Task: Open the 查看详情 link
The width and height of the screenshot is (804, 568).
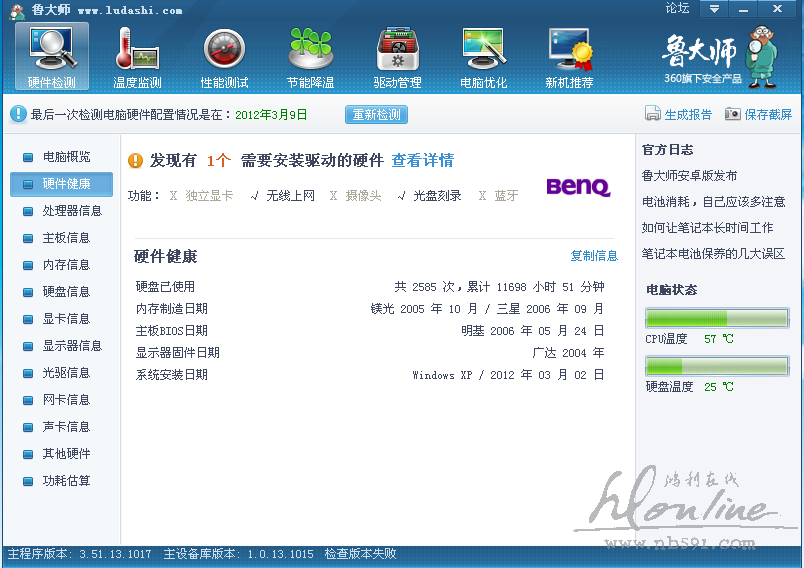Action: (x=422, y=160)
